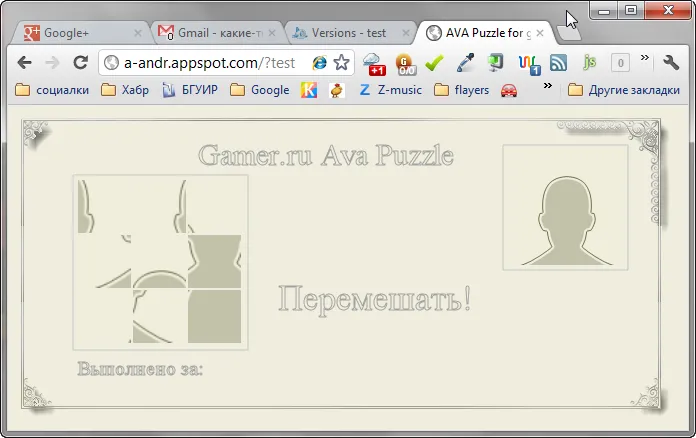Viewport: 696px width, 438px height.
Task: Switch to the Google+ tab
Action: [x=79, y=33]
